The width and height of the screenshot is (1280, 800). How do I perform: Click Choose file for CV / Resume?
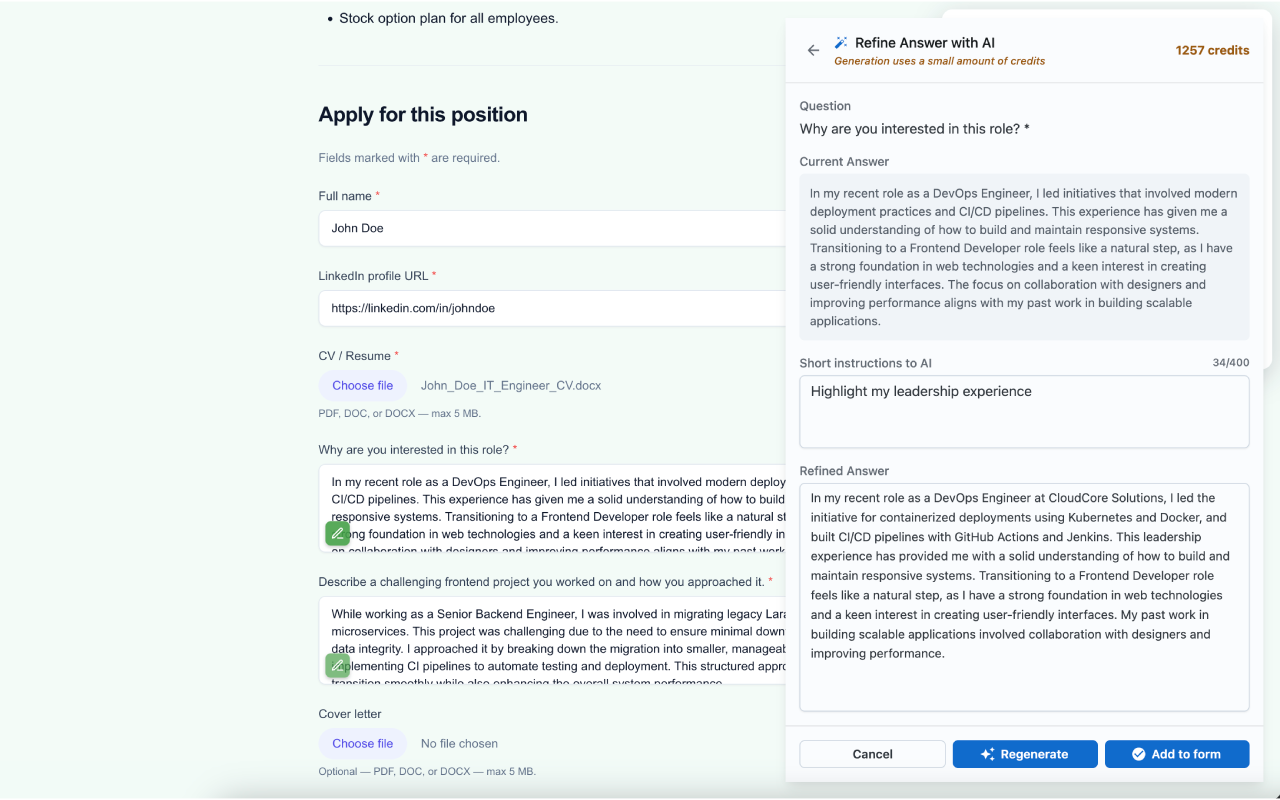coord(362,385)
